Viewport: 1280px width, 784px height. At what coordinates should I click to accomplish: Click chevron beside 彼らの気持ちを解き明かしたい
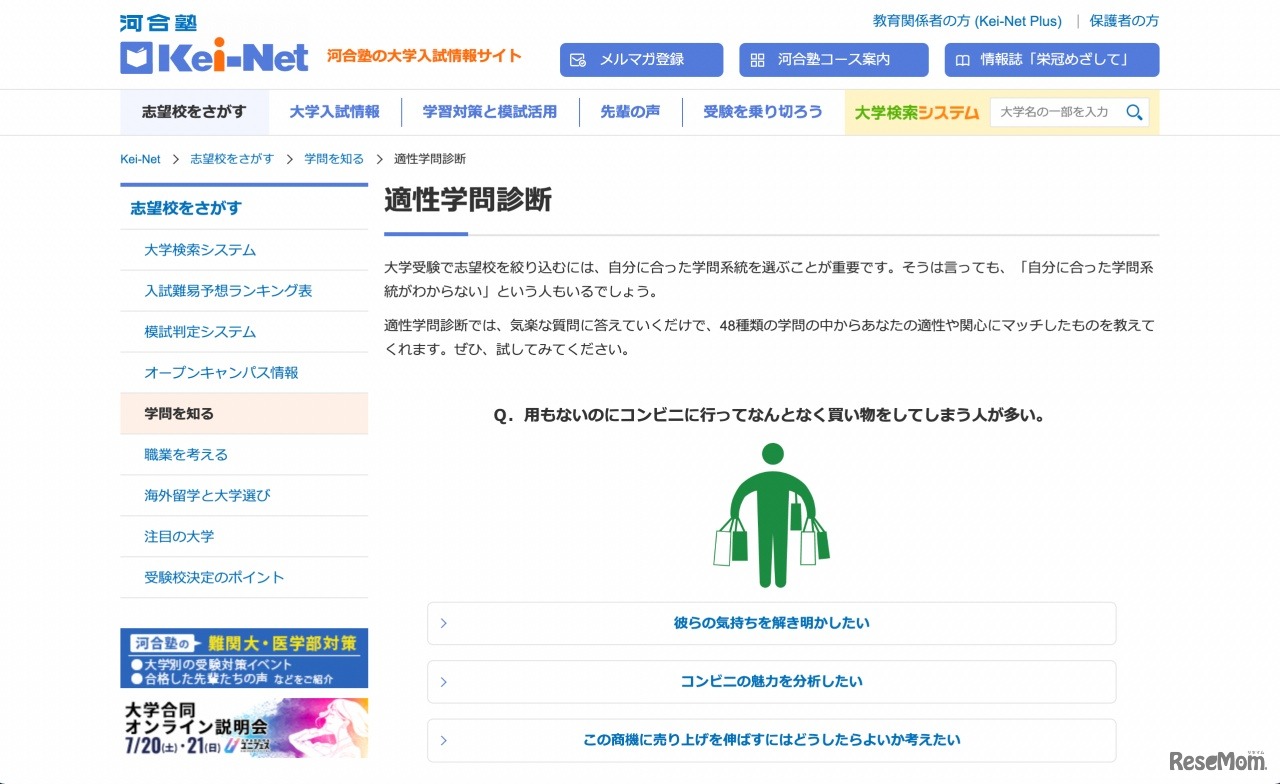click(444, 623)
